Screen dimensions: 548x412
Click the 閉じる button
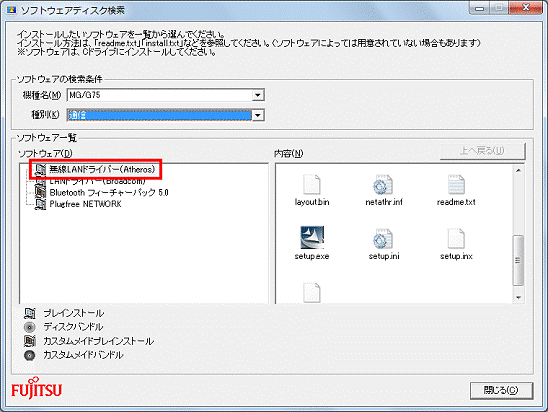pos(501,390)
